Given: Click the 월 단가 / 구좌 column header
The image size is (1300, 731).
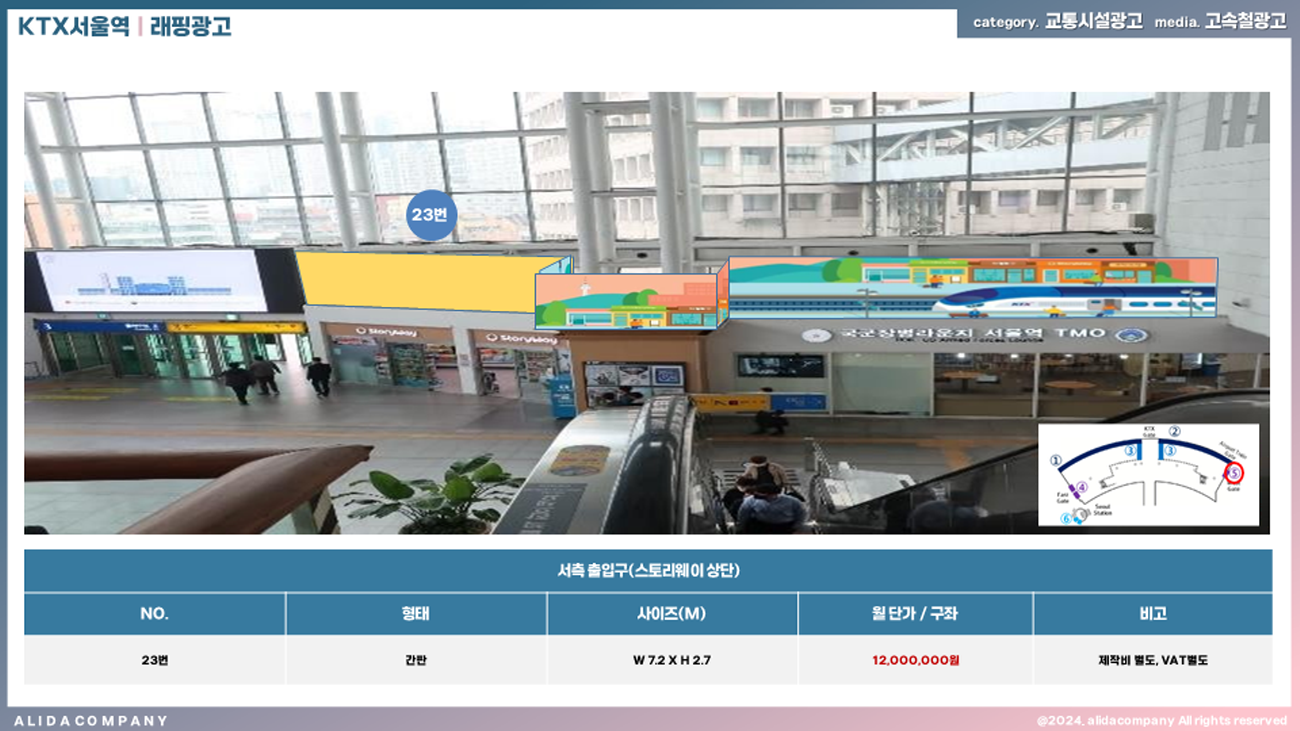Looking at the screenshot, I should 915,613.
